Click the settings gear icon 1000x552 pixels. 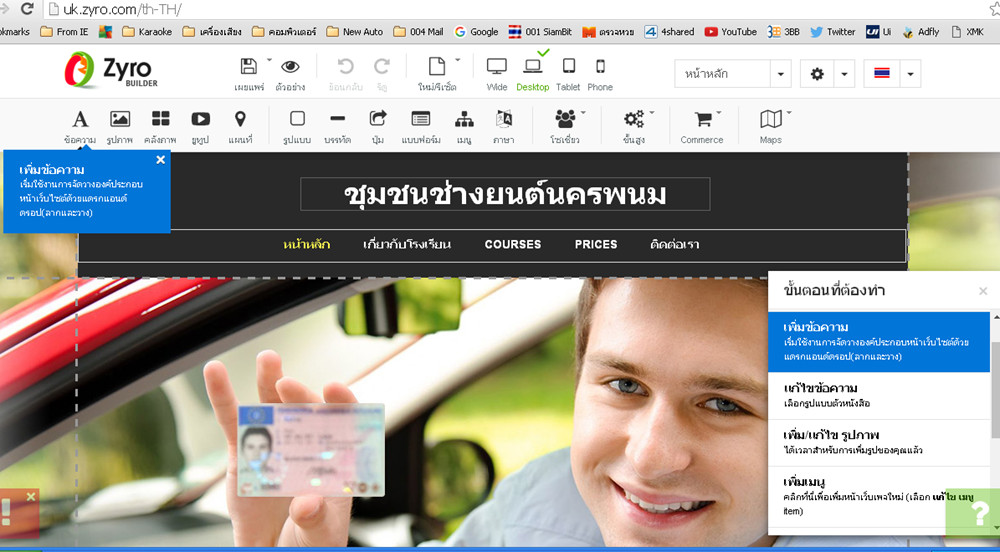(817, 74)
